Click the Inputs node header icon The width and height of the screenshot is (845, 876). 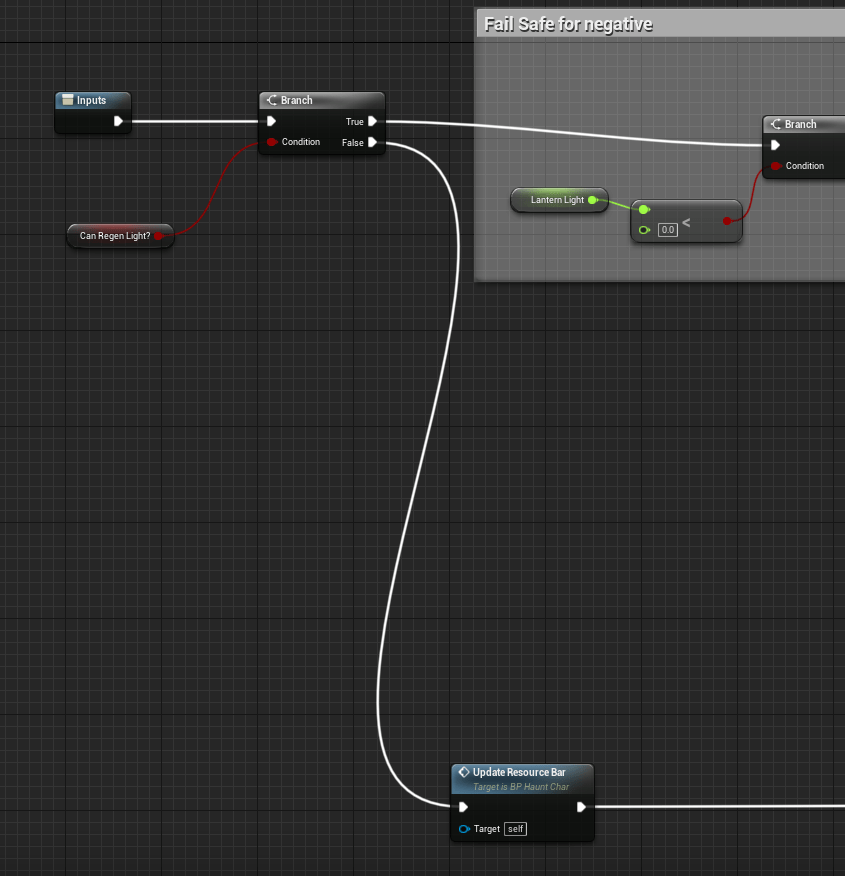click(67, 100)
